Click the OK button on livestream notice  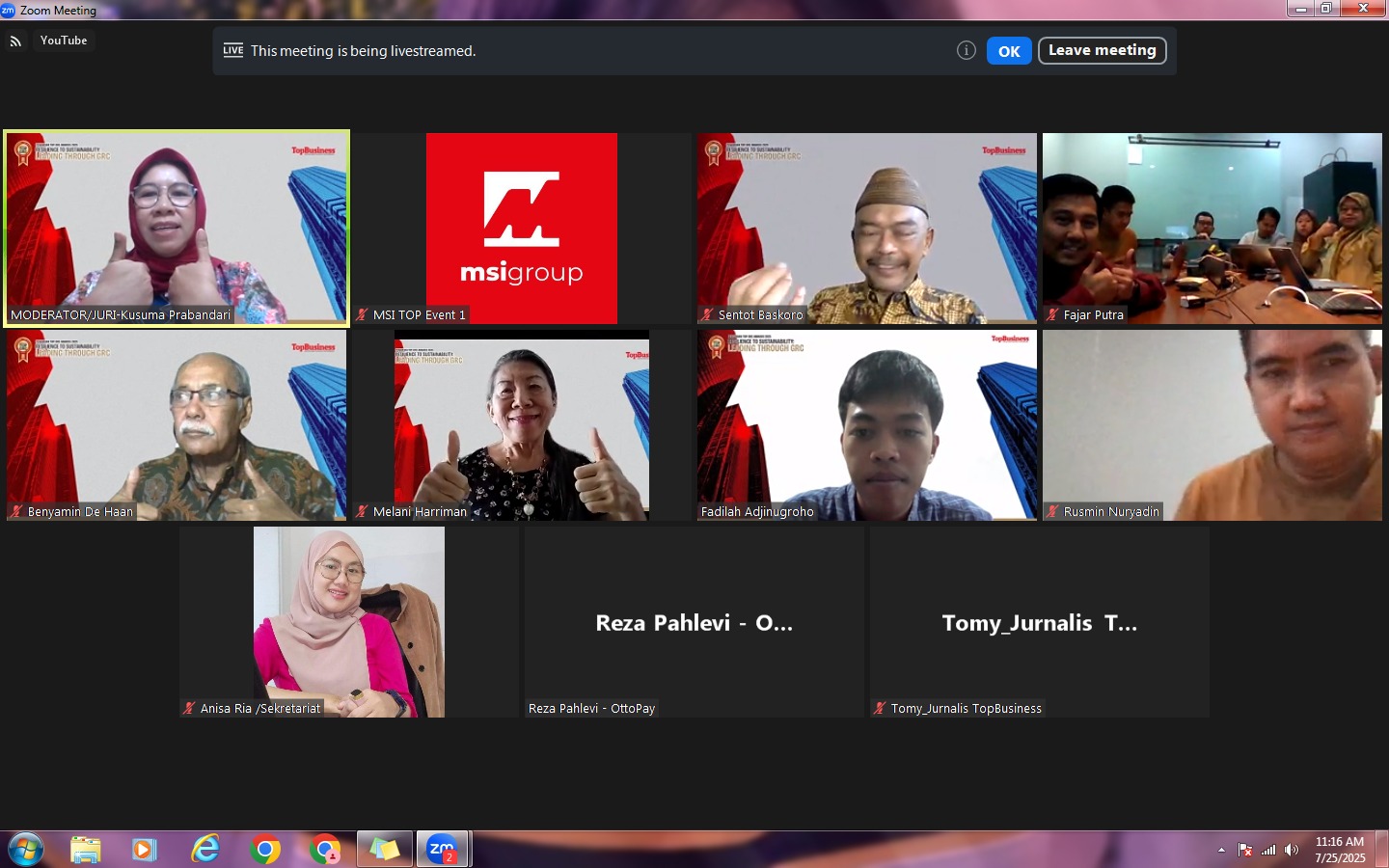point(1009,51)
